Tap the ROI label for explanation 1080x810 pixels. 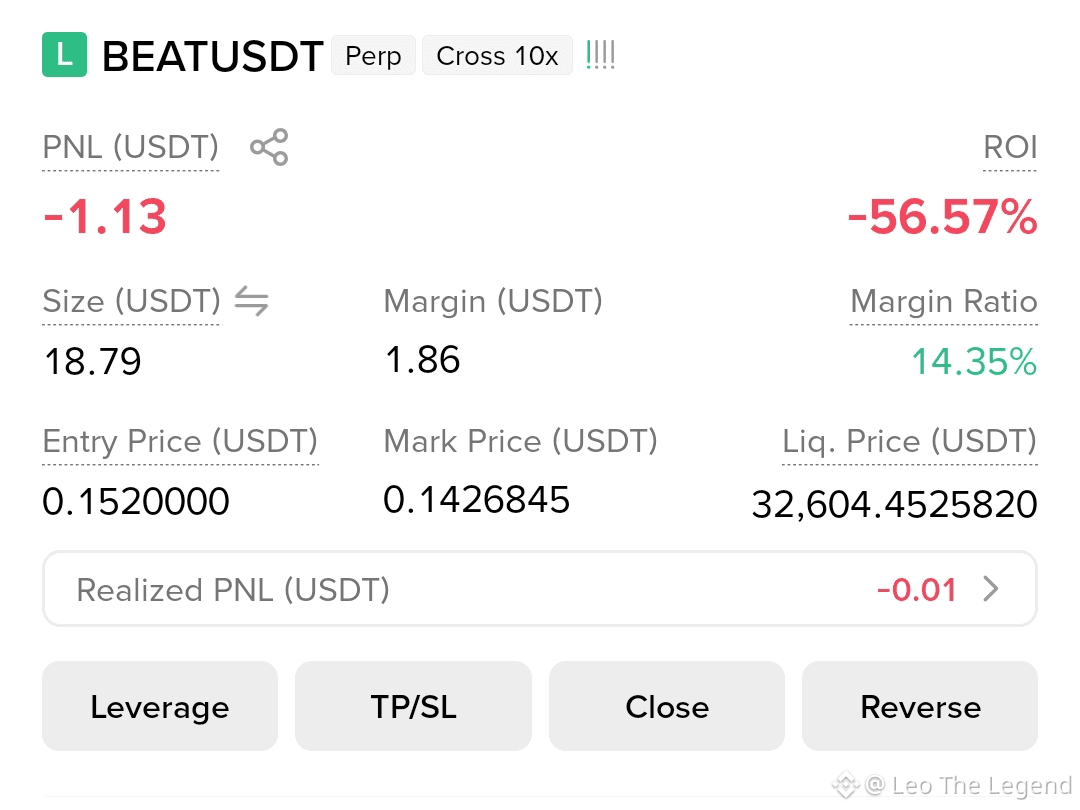[1010, 147]
